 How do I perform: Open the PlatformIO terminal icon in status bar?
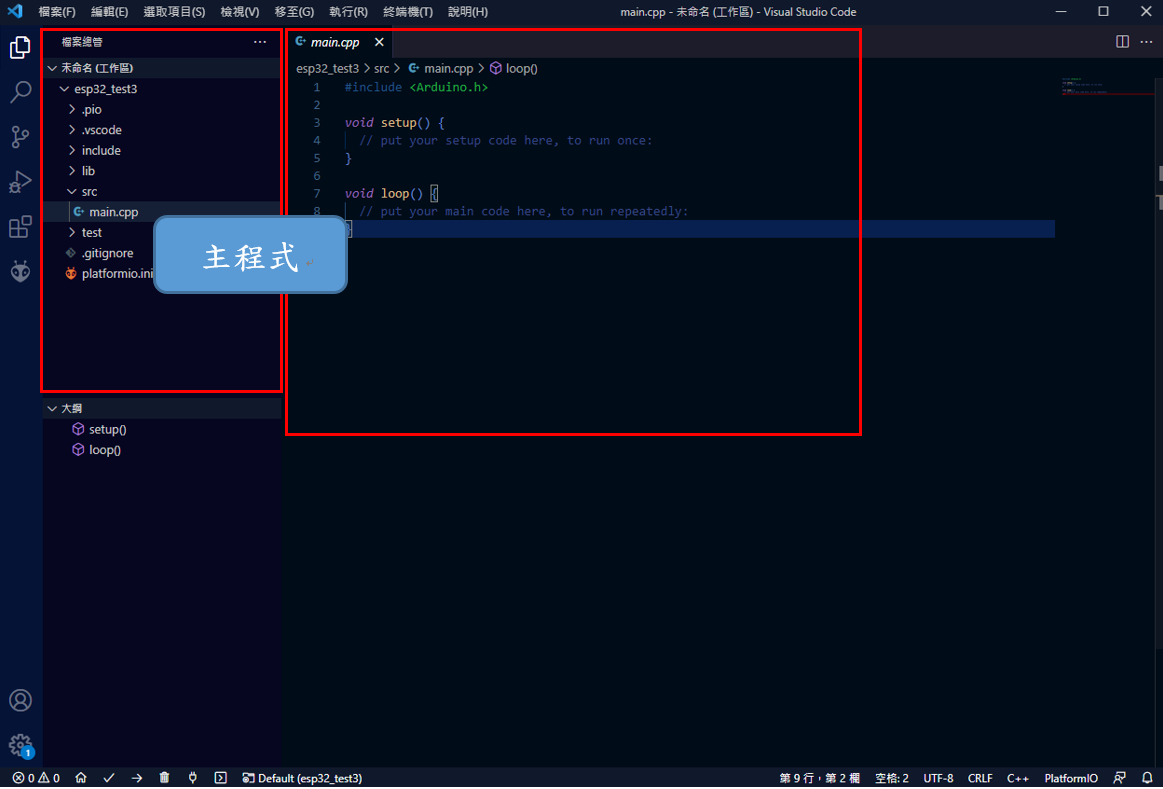coord(220,778)
